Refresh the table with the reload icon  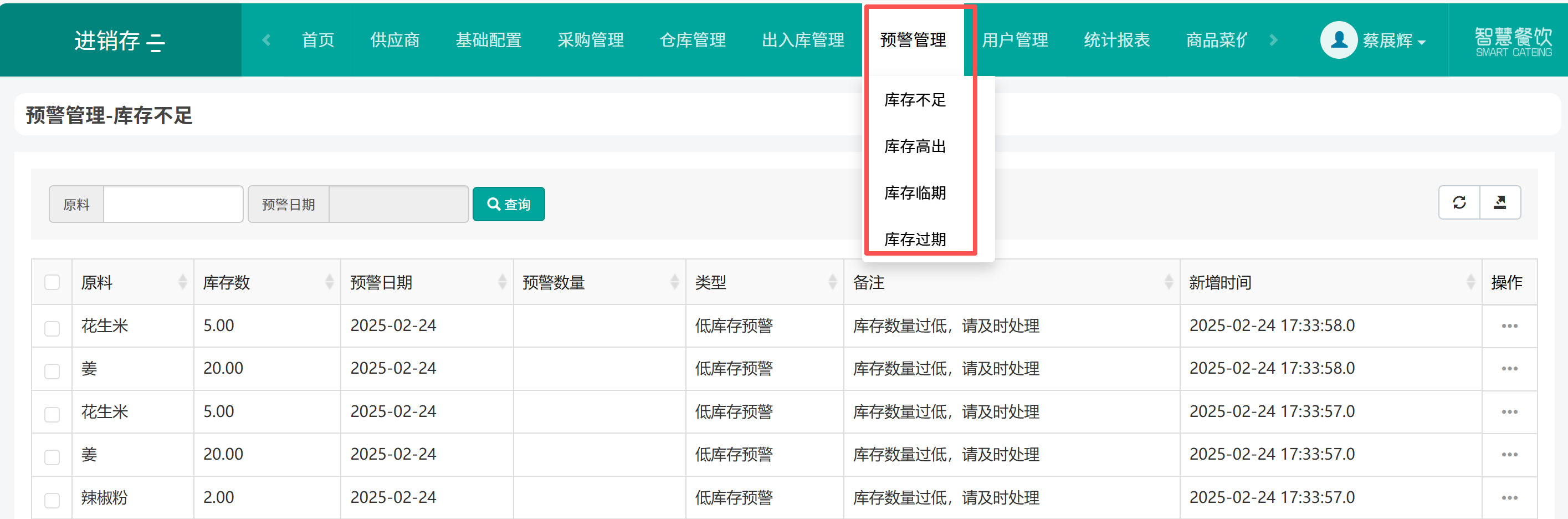point(1459,203)
